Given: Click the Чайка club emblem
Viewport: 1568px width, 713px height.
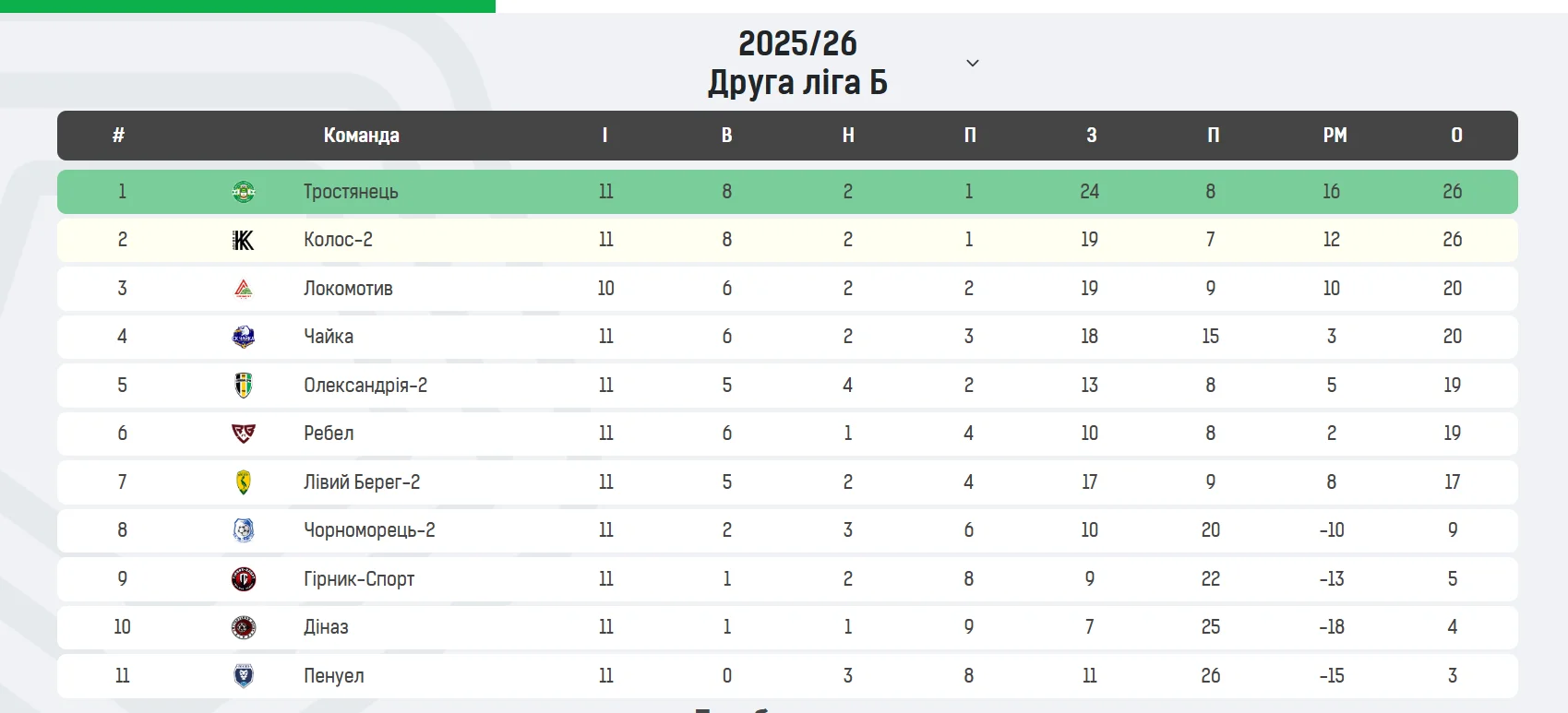Looking at the screenshot, I should pos(244,337).
